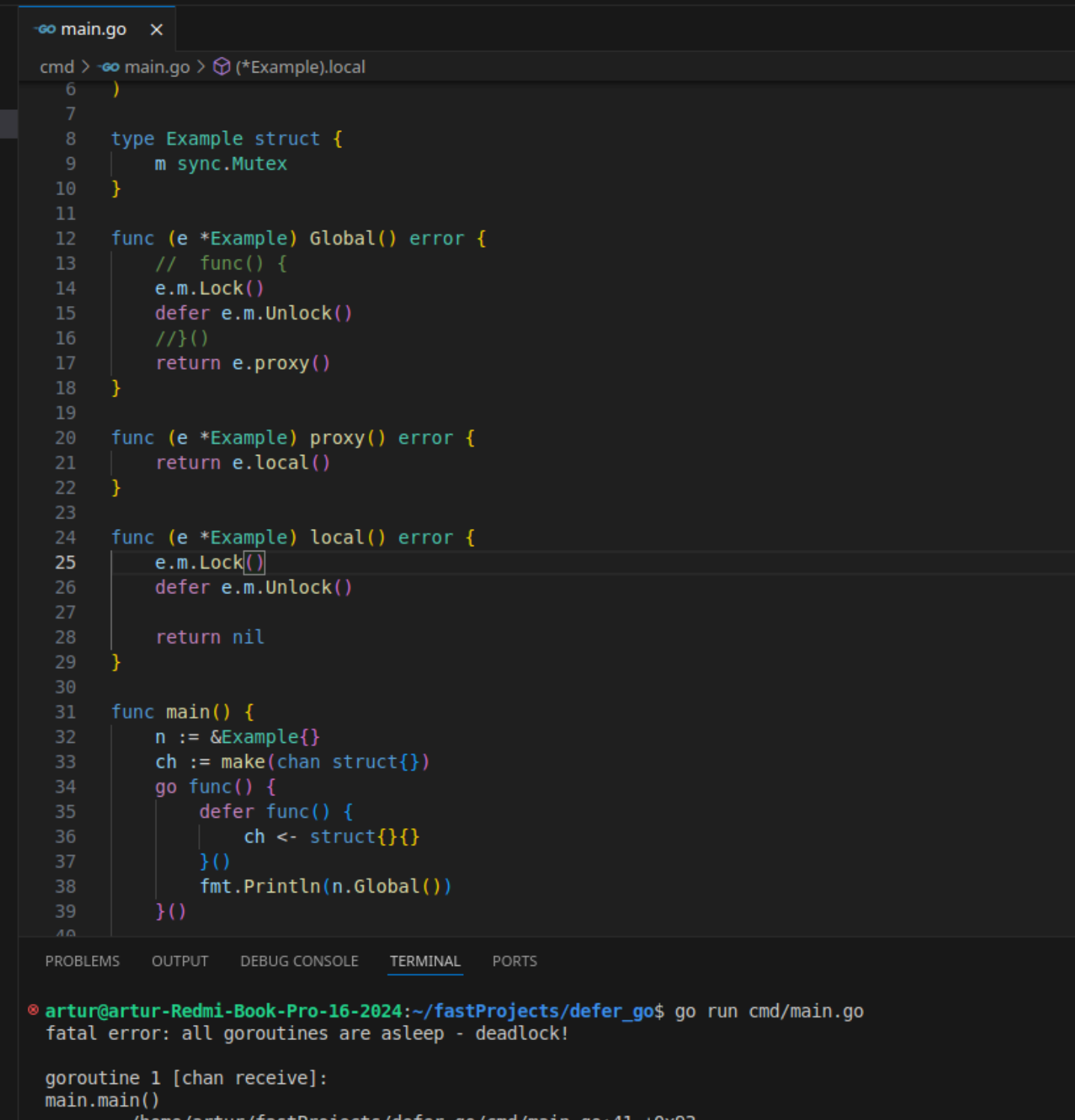Viewport: 1075px width, 1120px height.
Task: Click e.m.Lock() on line 25
Action: pyautogui.click(x=209, y=562)
